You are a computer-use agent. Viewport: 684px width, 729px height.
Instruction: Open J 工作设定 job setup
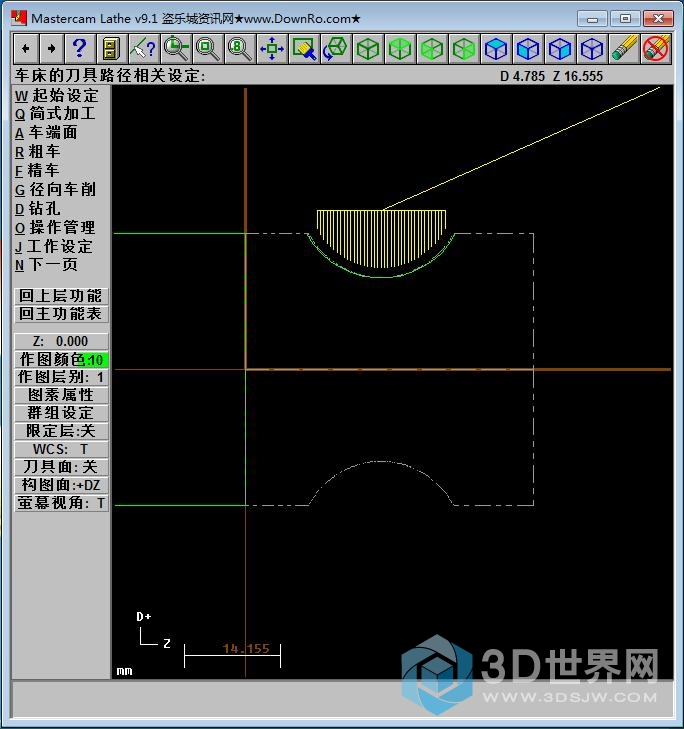54,246
